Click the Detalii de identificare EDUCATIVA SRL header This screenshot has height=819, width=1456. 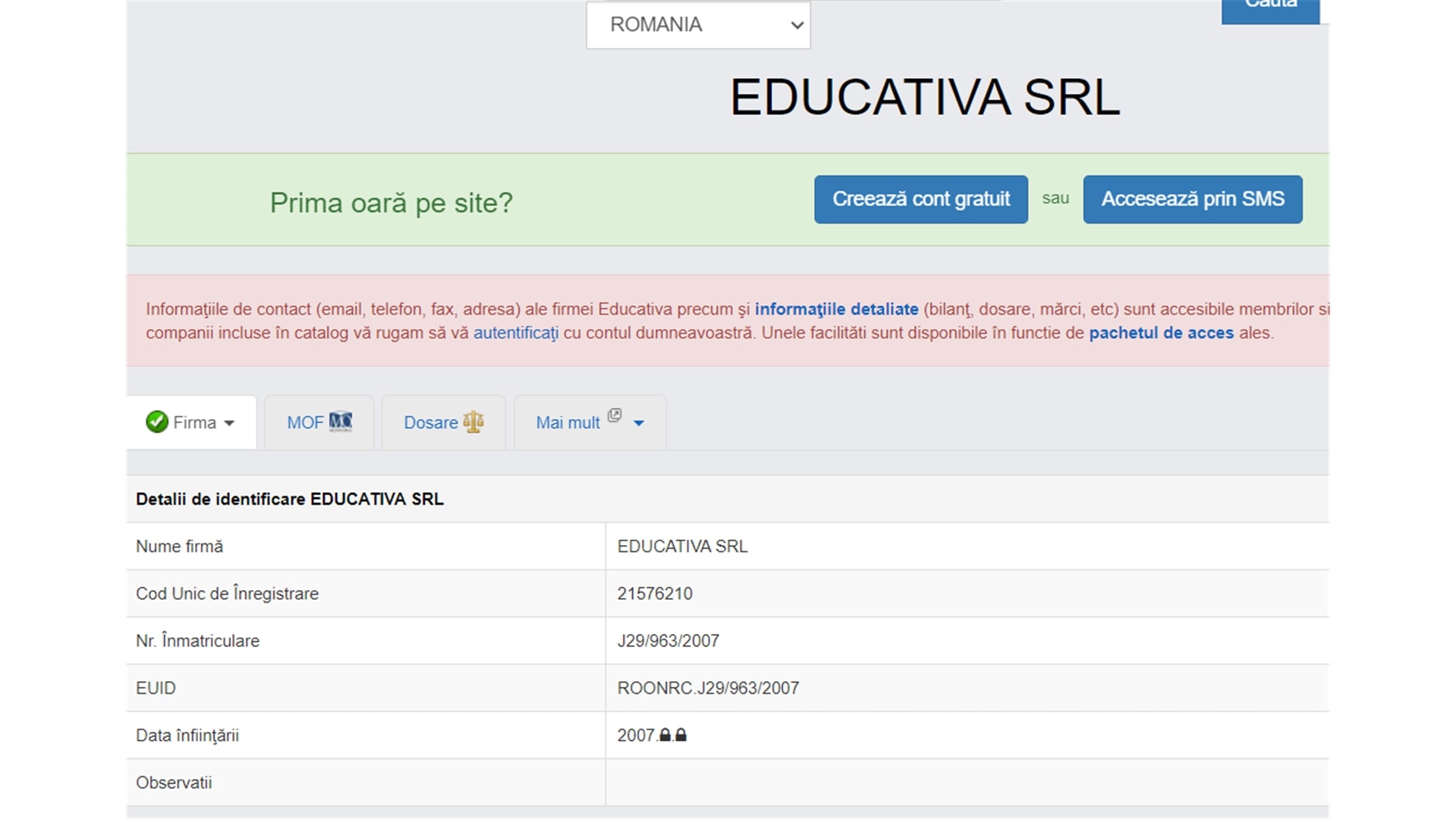coord(290,499)
